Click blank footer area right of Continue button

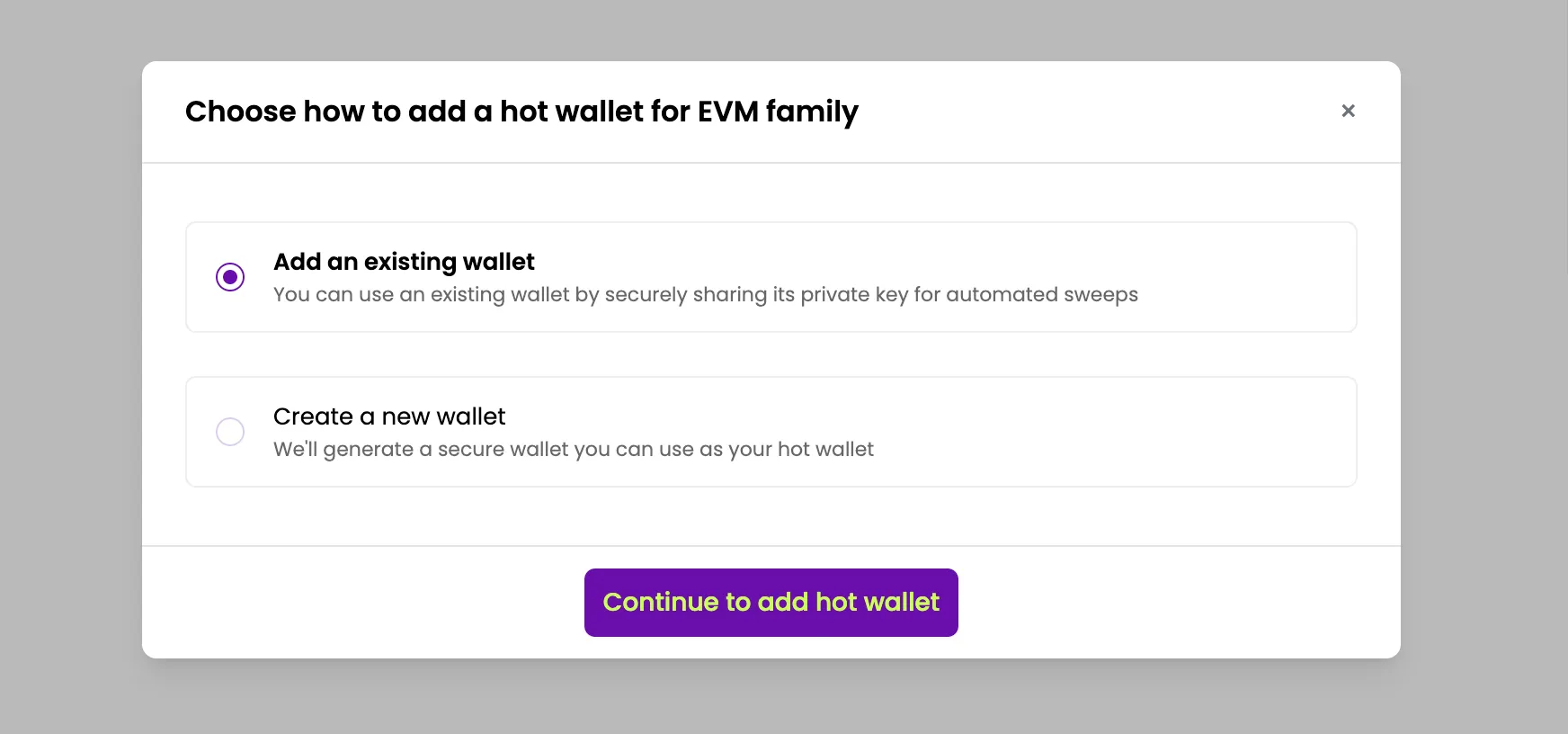click(x=1169, y=603)
